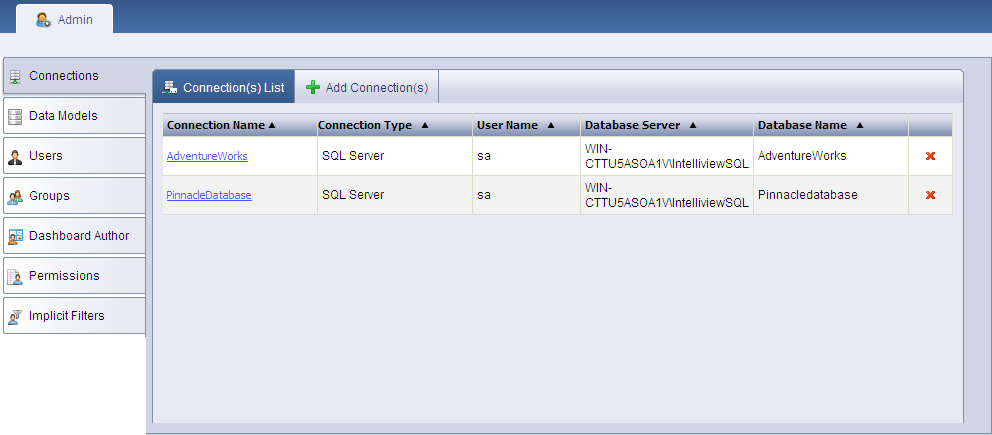Click the green plus Add Connection icon

313,88
